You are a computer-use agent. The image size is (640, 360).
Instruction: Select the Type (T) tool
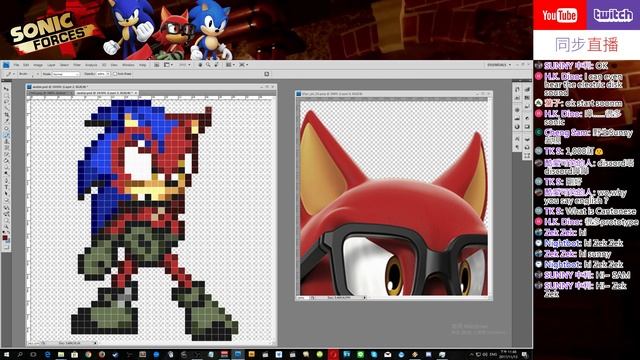click(x=6, y=187)
